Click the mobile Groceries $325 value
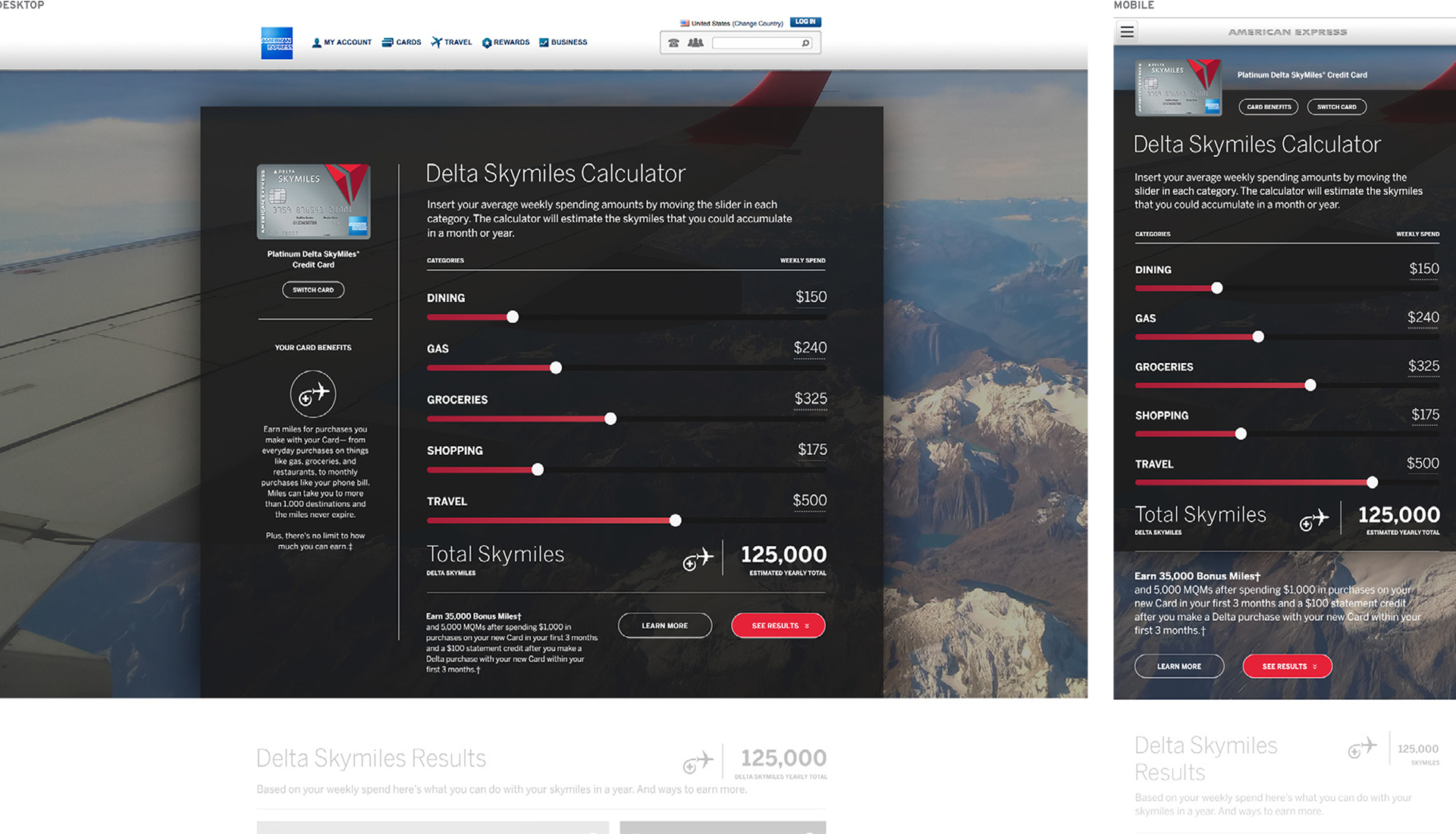Screen dimensions: 1456x834 tap(1424, 366)
